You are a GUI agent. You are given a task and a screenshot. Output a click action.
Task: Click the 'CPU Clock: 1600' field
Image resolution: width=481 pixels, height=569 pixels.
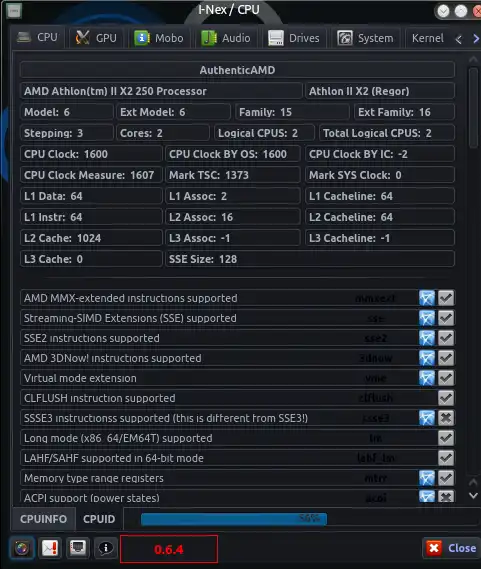(x=91, y=154)
